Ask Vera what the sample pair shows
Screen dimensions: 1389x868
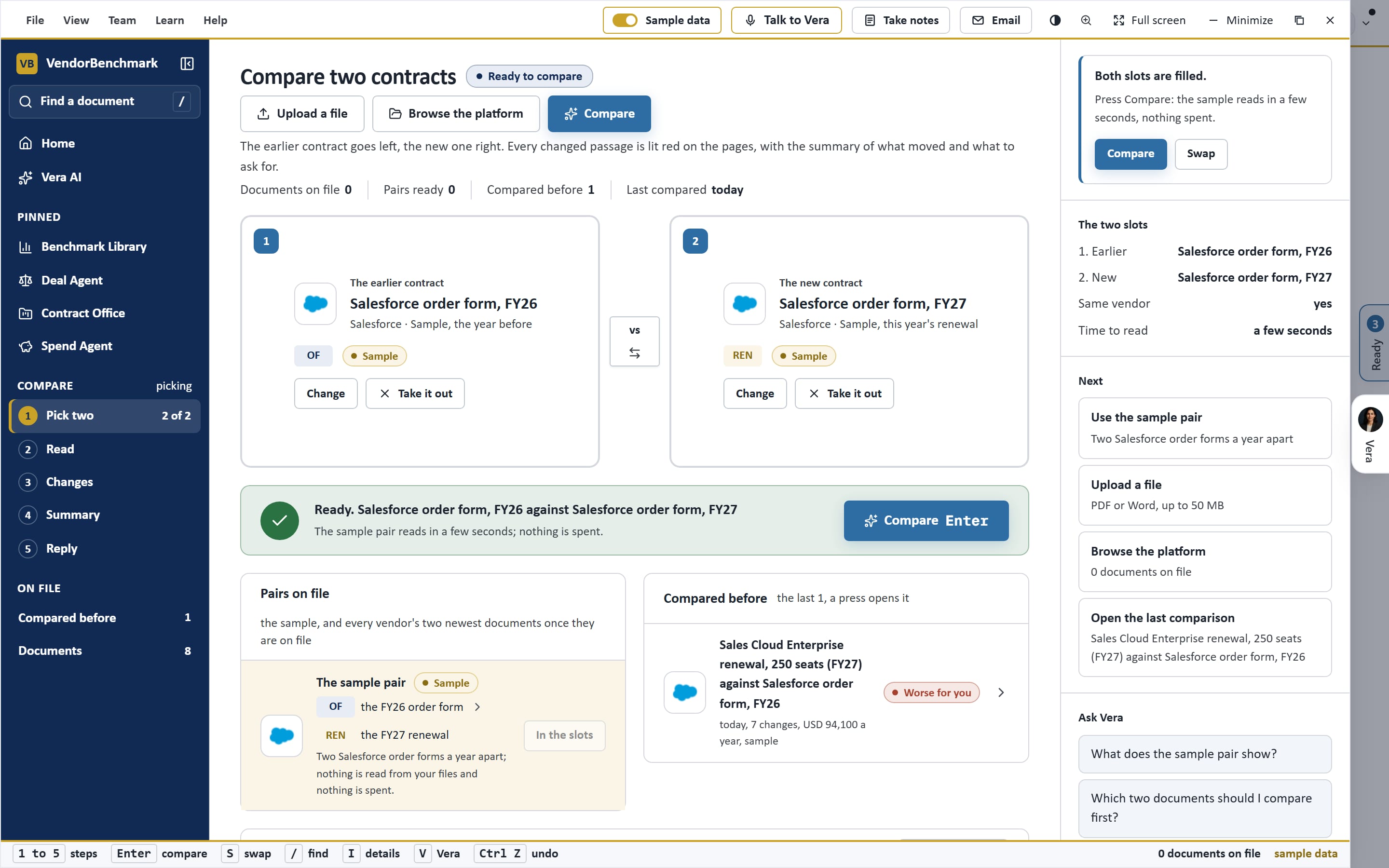click(x=1205, y=754)
